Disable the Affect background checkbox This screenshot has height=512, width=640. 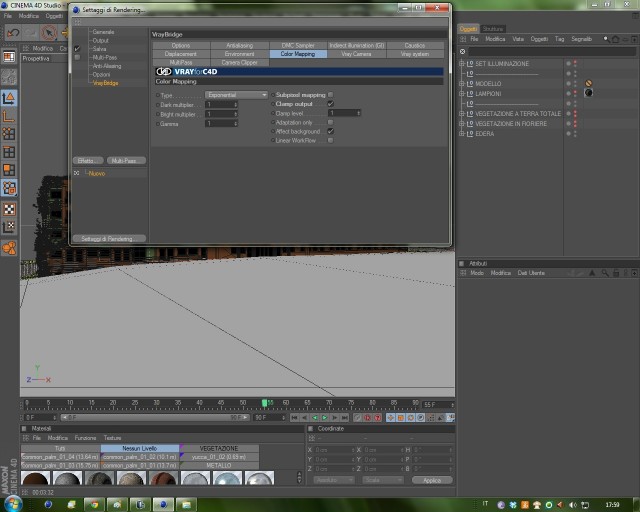pos(331,131)
